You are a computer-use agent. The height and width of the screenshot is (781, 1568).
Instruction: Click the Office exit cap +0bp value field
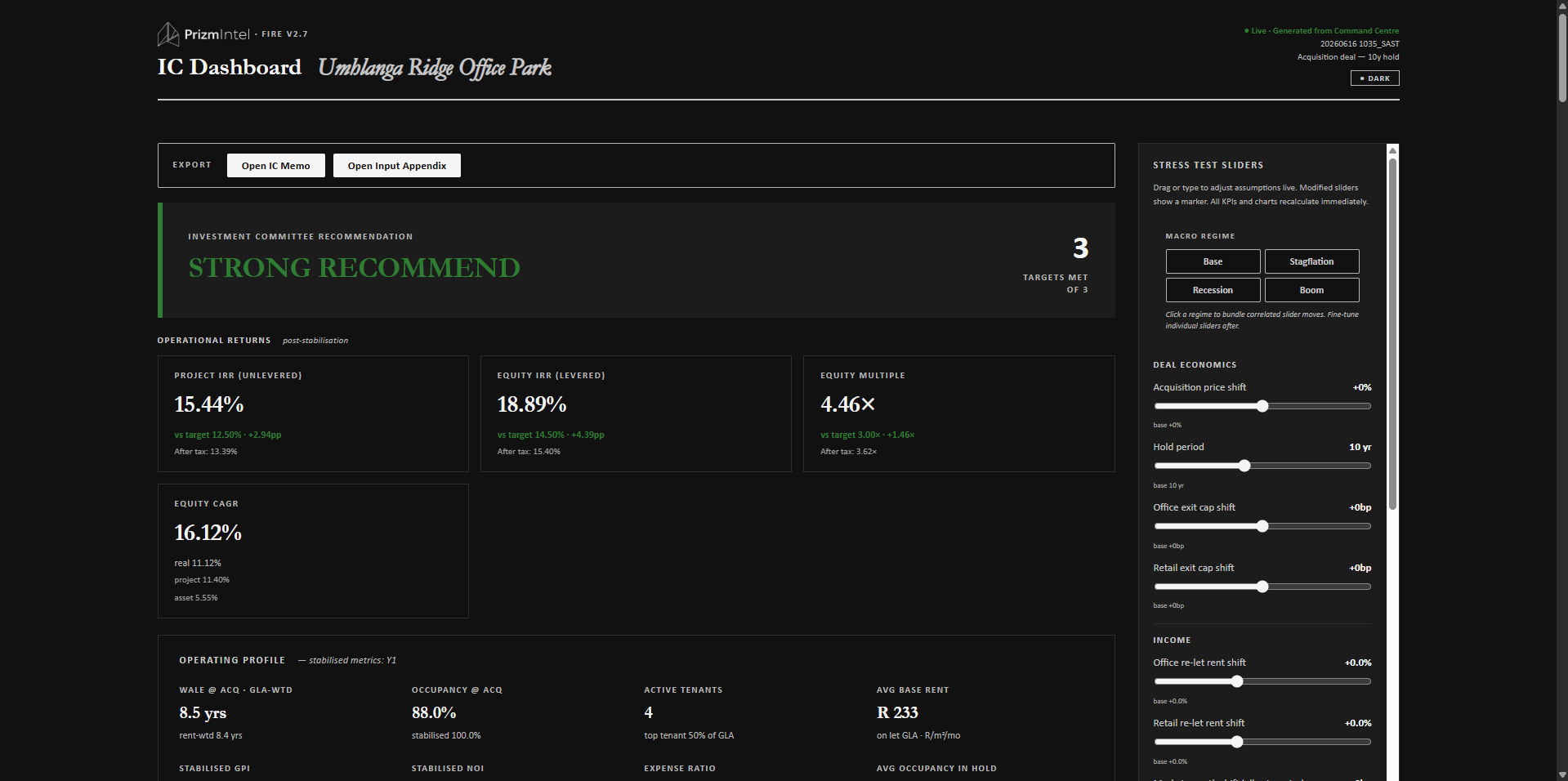[1360, 507]
